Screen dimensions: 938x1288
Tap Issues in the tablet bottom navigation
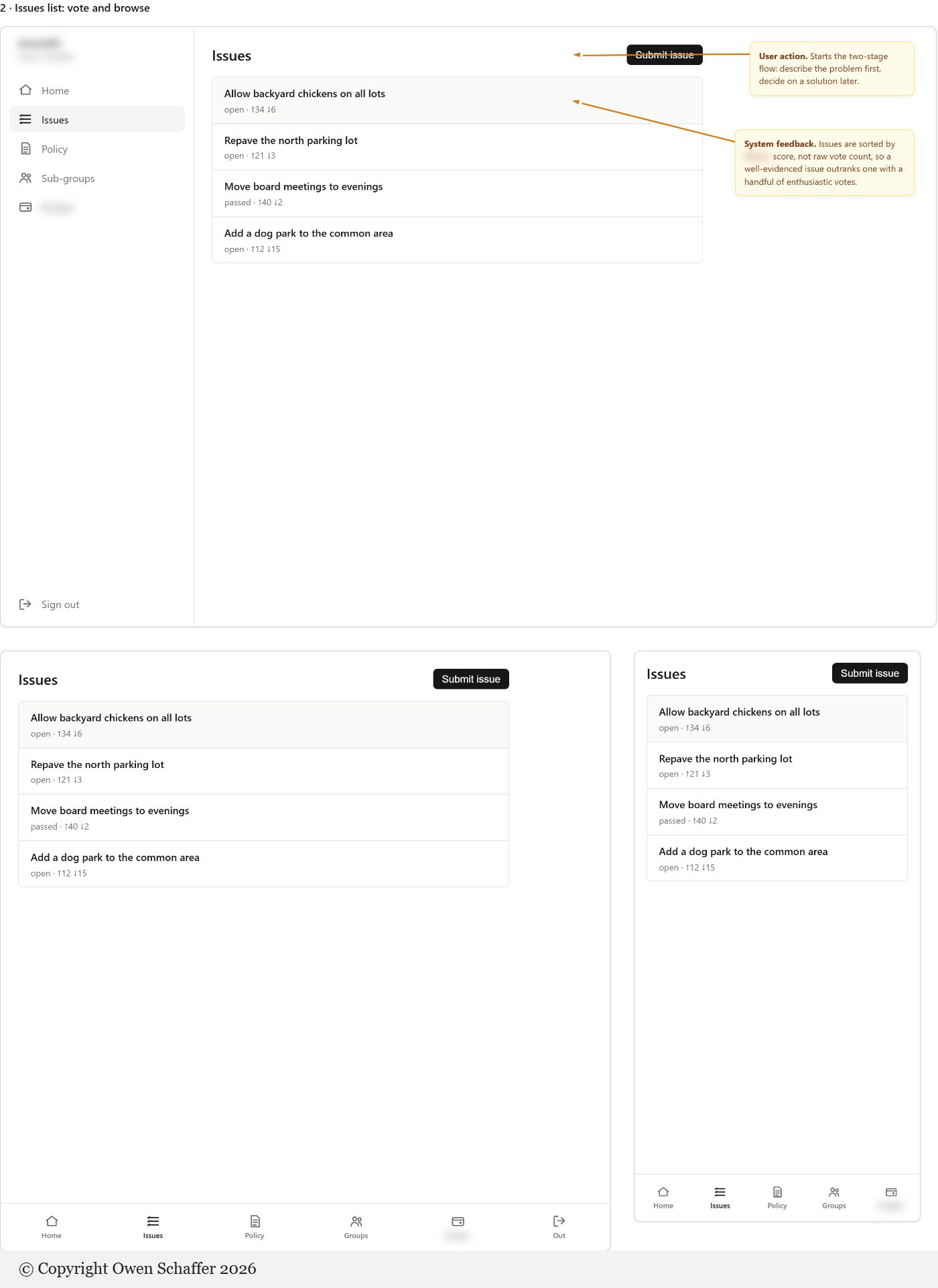(x=153, y=1226)
